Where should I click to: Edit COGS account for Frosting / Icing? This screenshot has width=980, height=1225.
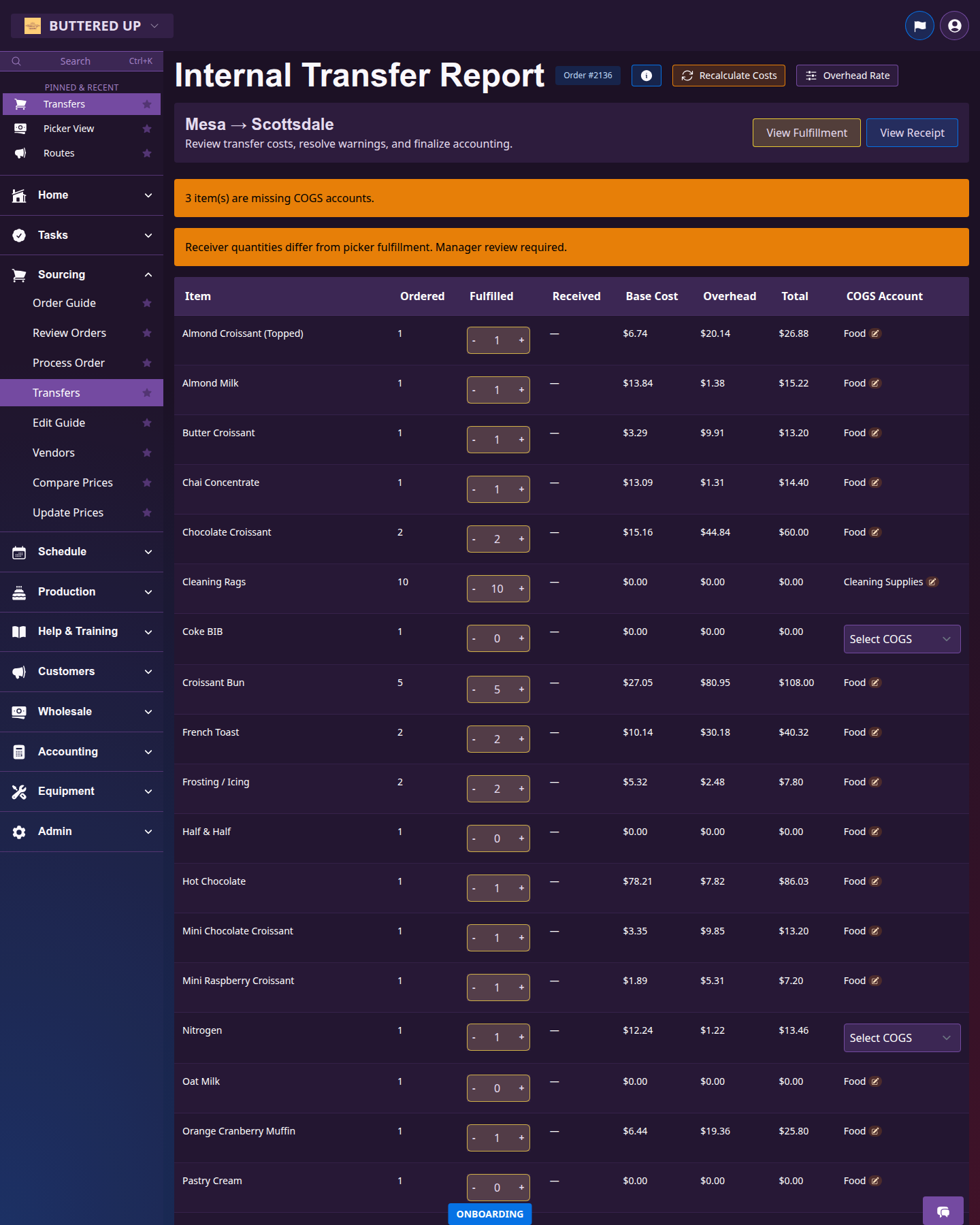876,782
